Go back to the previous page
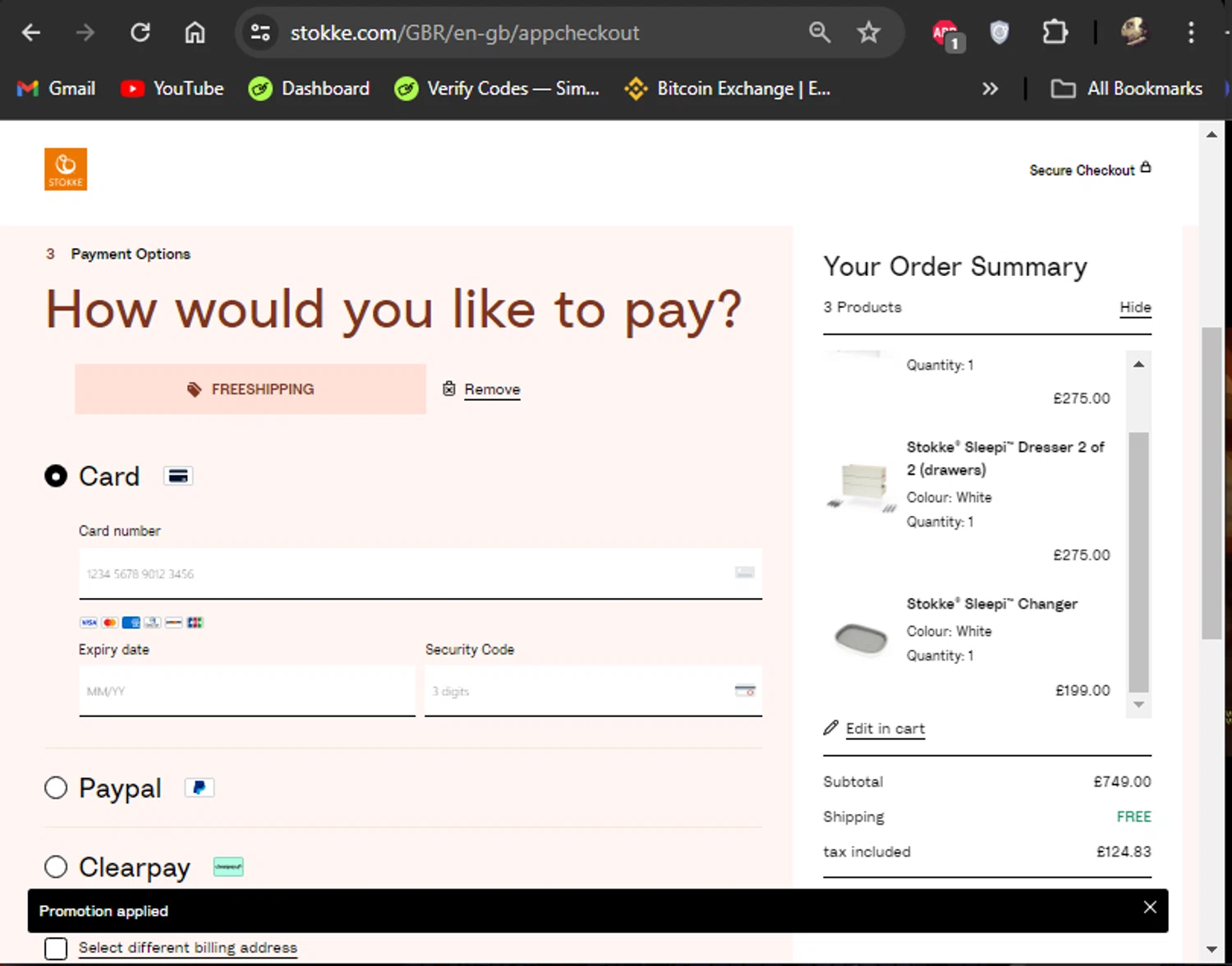The height and width of the screenshot is (966, 1232). [31, 33]
